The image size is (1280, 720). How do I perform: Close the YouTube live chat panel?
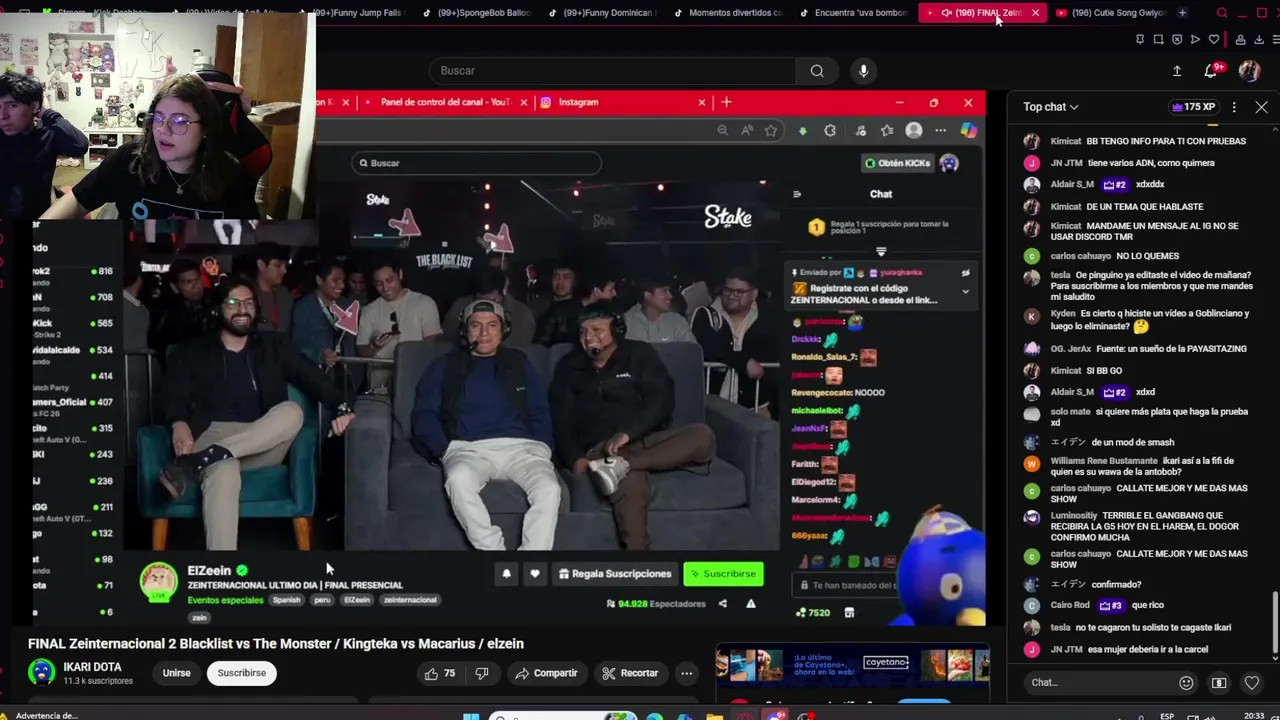1261,107
